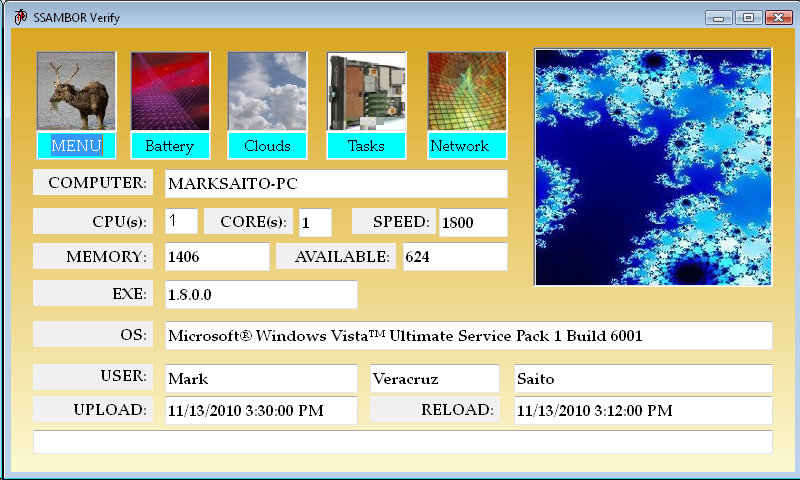Click the circuit board Tasks image
The width and height of the screenshot is (800, 480).
click(x=366, y=91)
